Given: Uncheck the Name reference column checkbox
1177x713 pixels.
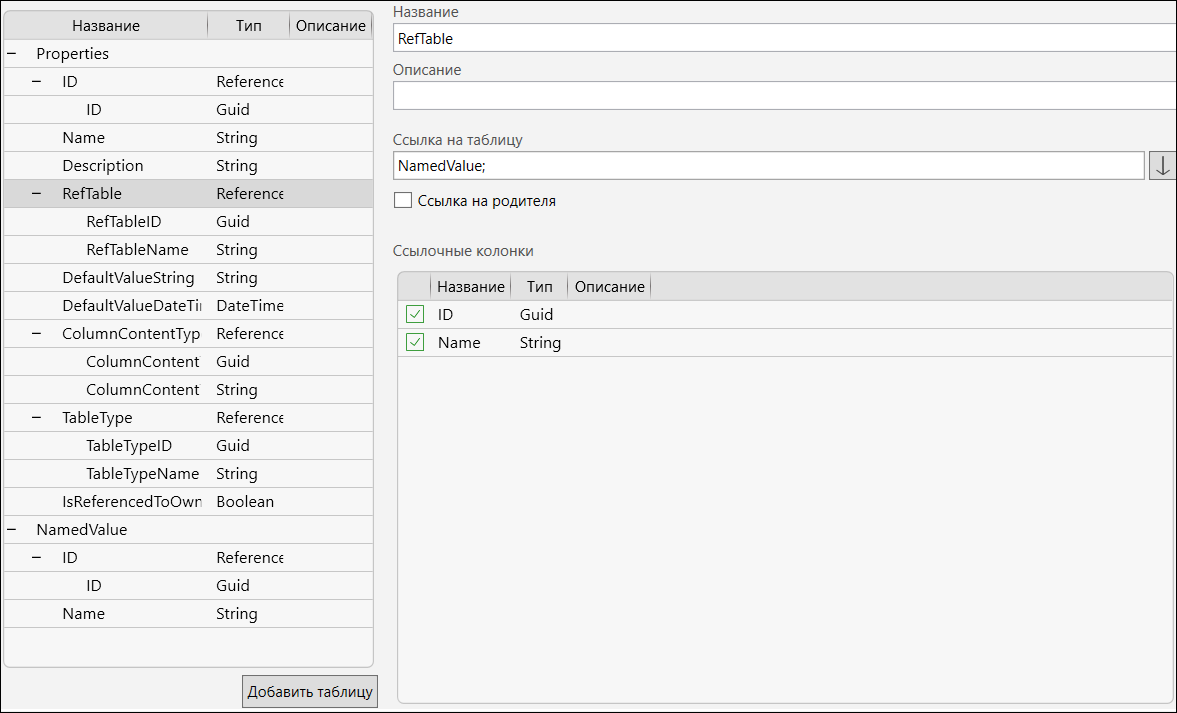Looking at the screenshot, I should click(x=415, y=343).
